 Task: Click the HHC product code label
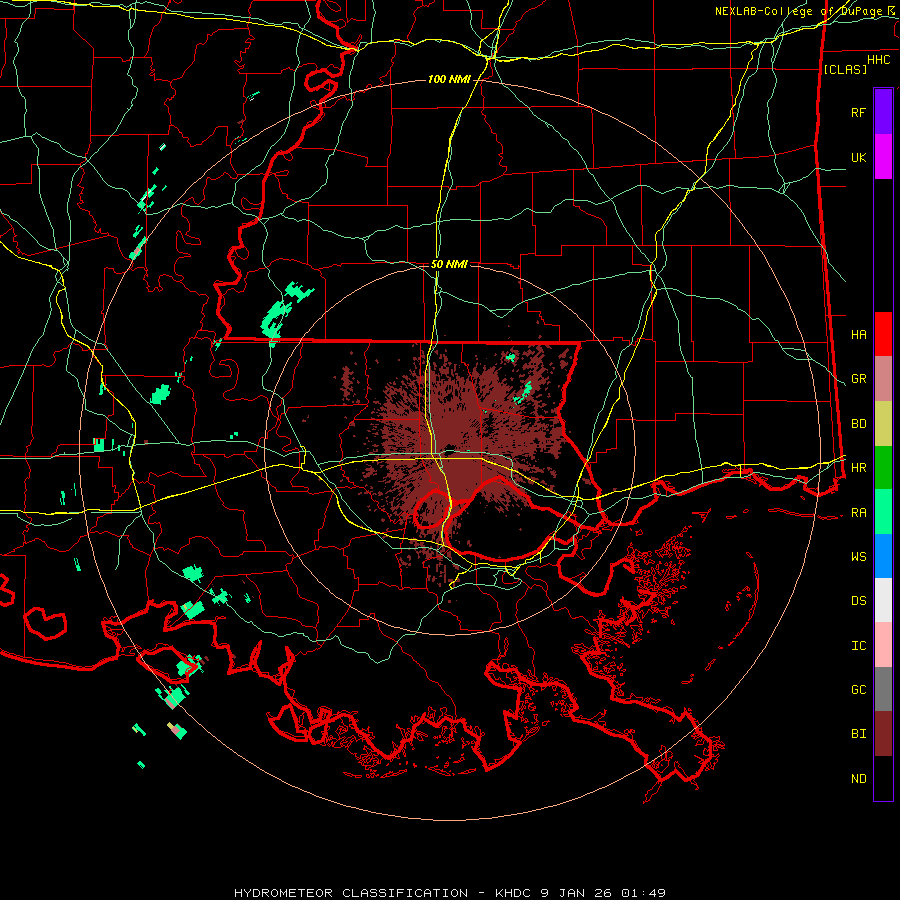tap(878, 60)
